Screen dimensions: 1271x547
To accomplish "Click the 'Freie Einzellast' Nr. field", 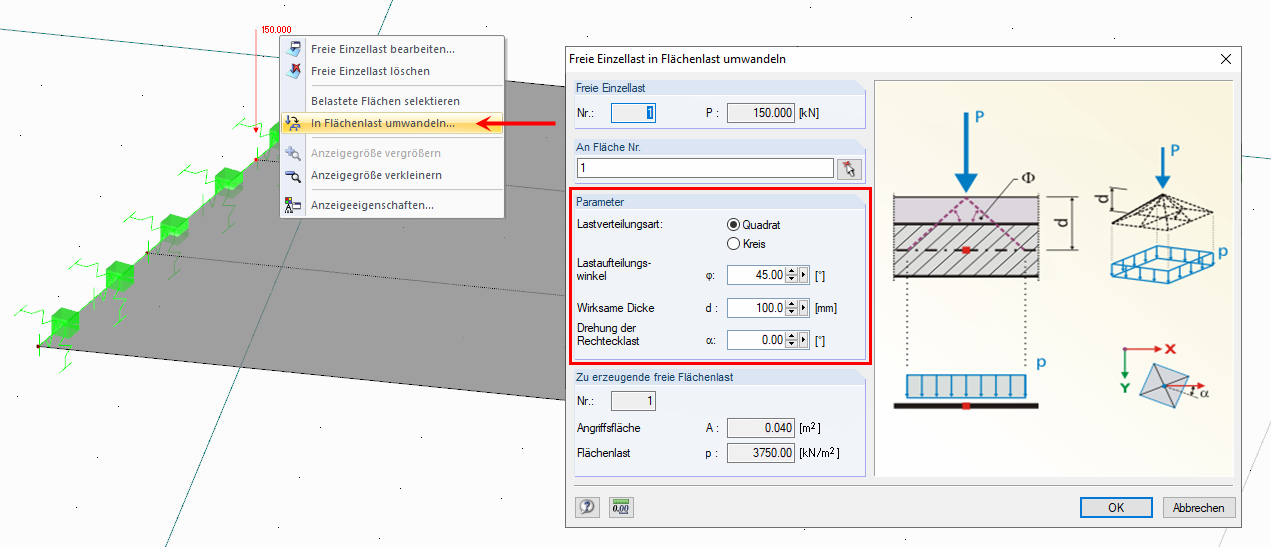I will point(633,113).
